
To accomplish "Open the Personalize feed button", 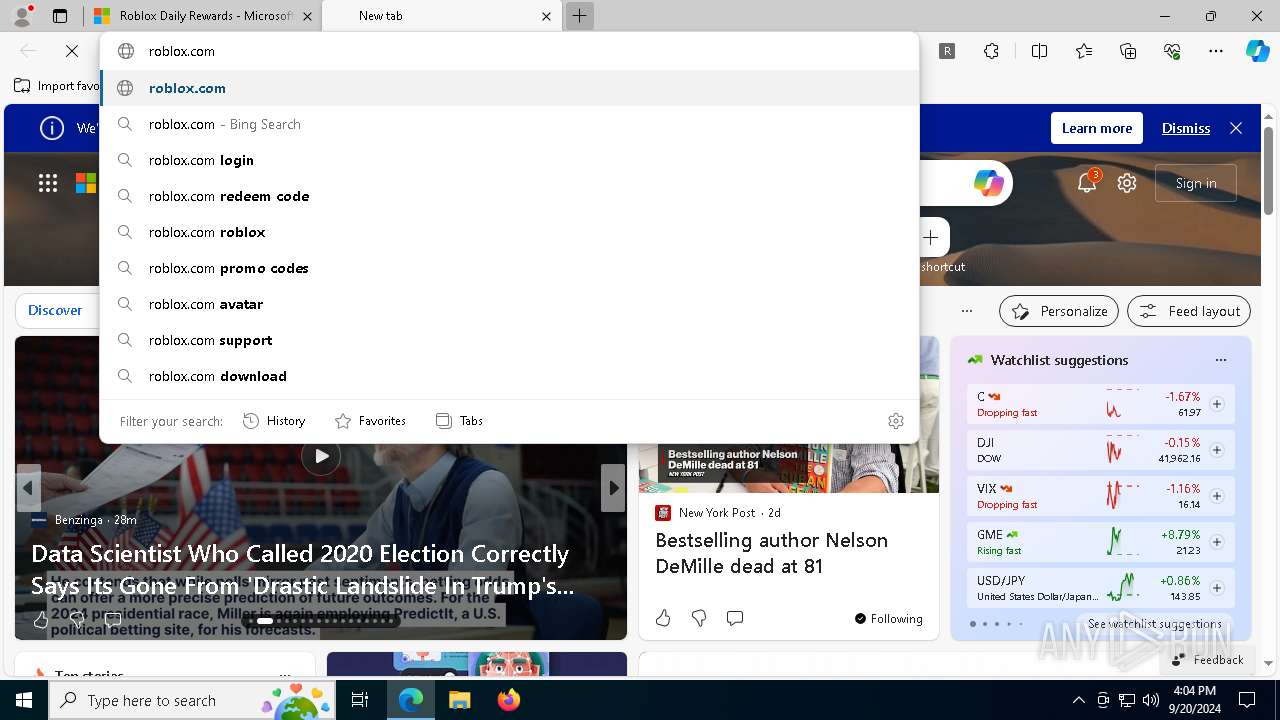I will (1059, 311).
